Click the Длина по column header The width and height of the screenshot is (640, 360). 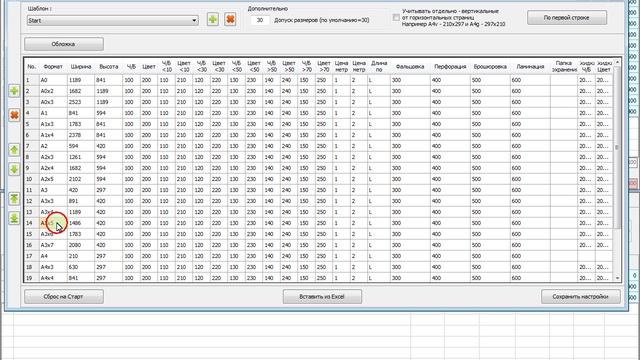pyautogui.click(x=379, y=67)
